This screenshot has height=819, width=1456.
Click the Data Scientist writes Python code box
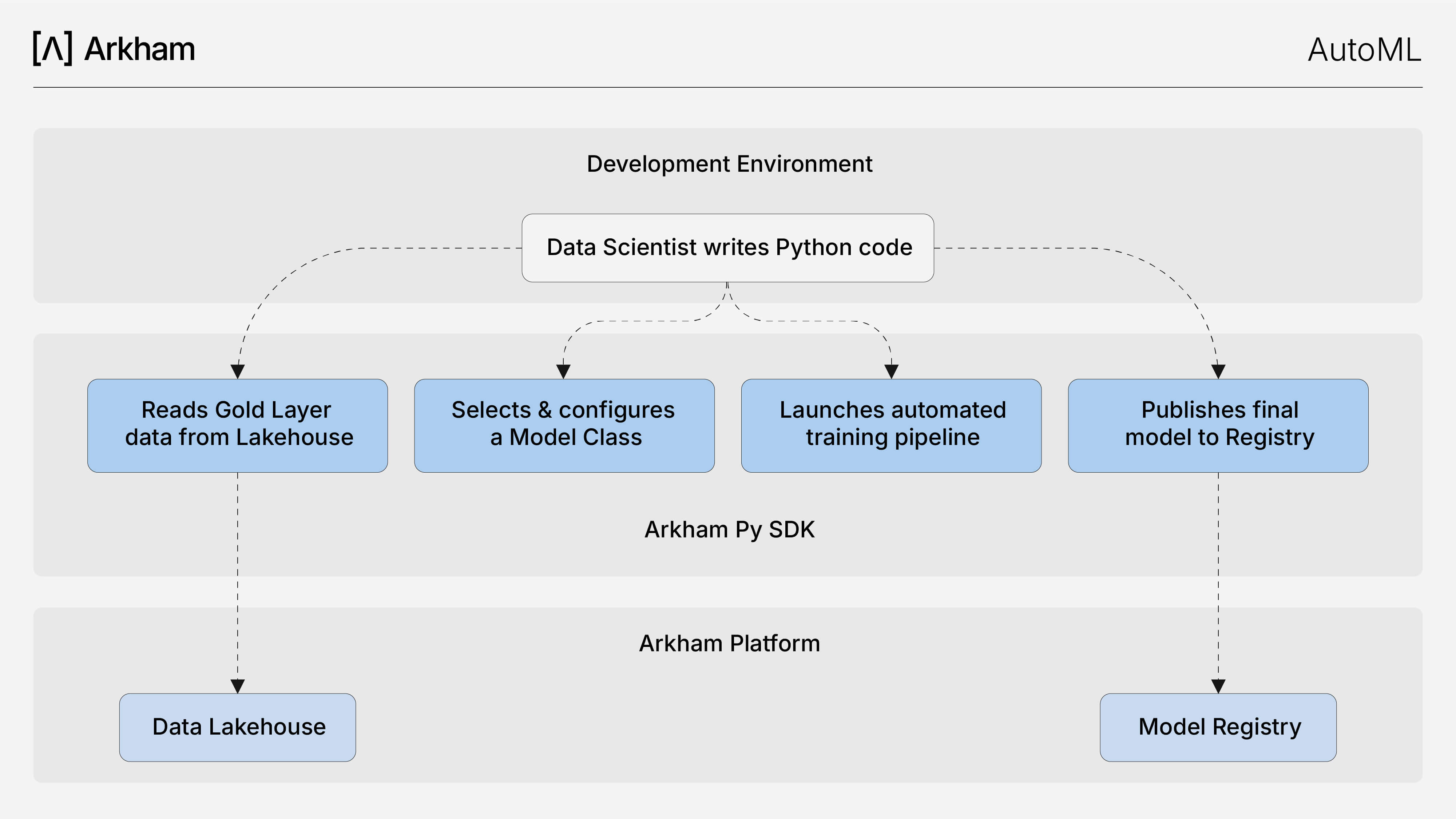(x=727, y=247)
